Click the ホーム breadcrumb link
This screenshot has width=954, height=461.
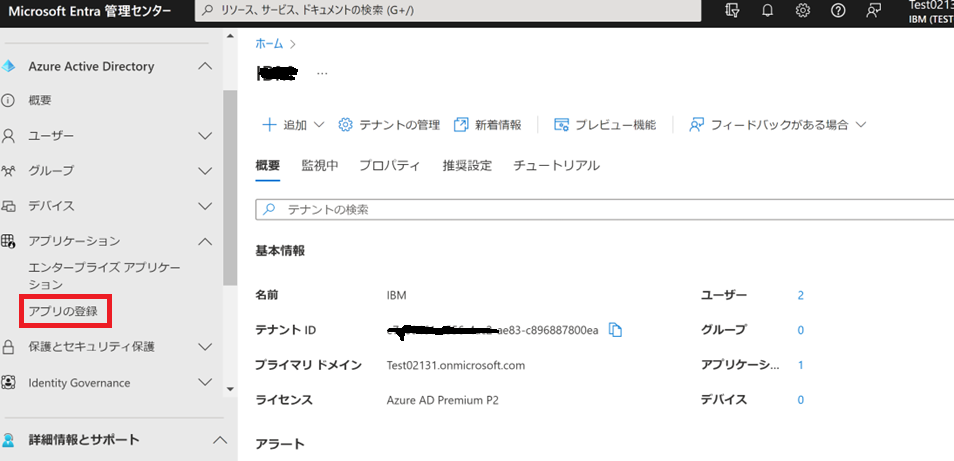[269, 44]
